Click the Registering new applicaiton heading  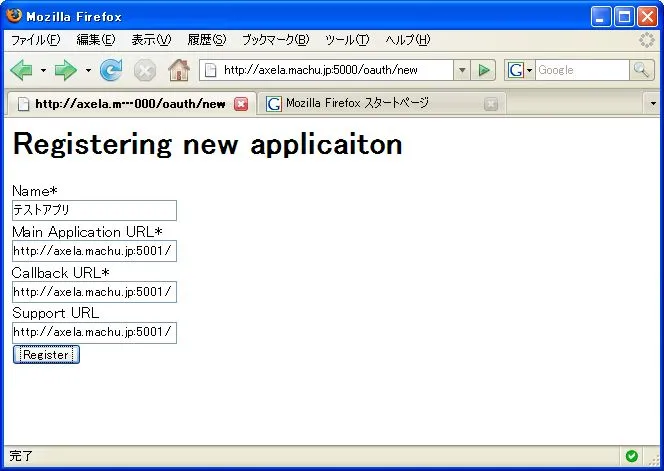click(208, 144)
